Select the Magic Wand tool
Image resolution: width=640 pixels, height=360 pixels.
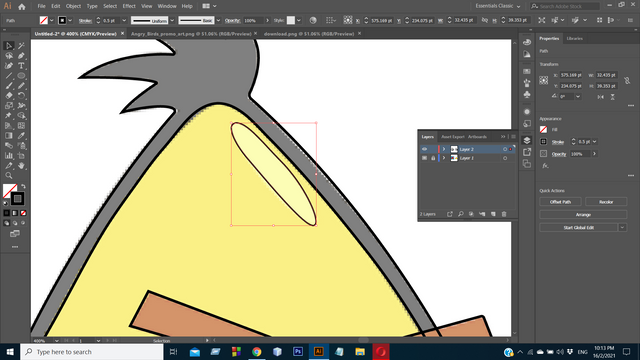21,46
